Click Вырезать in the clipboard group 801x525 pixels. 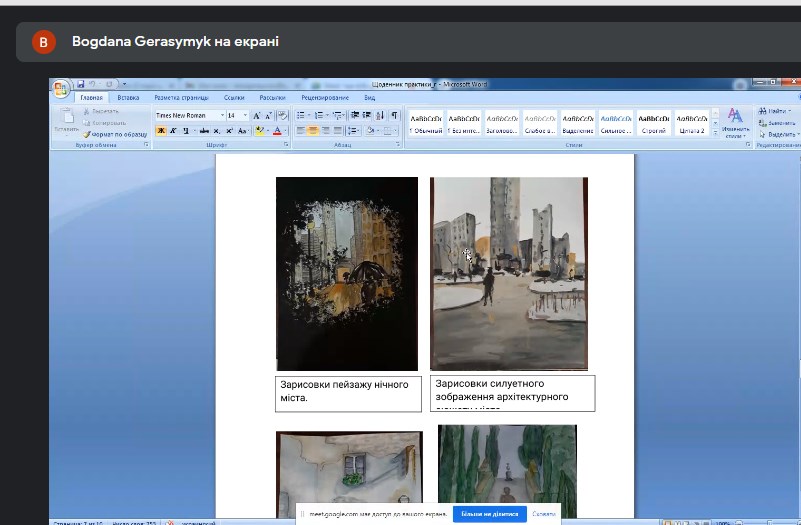101,111
